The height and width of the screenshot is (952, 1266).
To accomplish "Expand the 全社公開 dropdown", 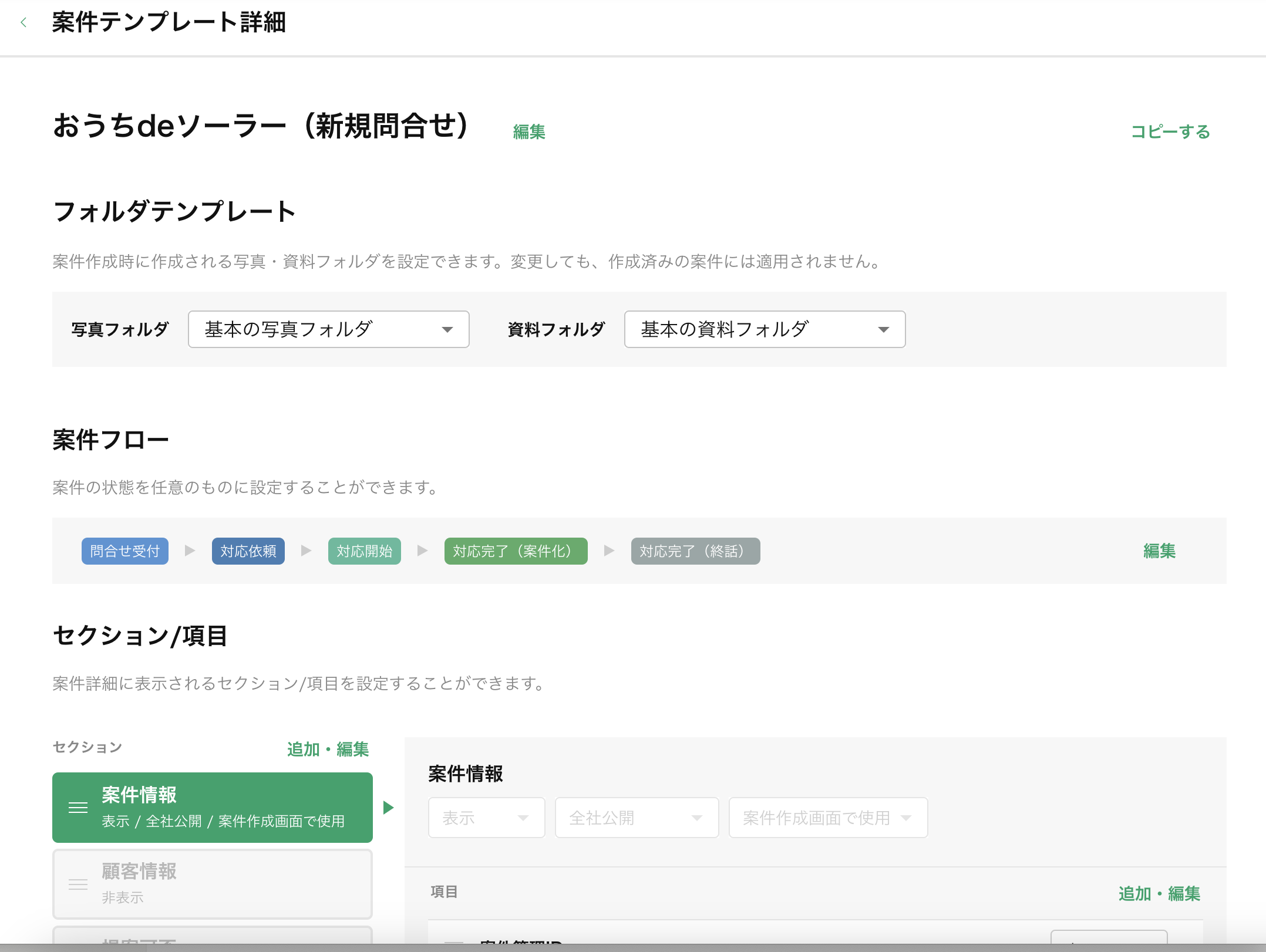I will pos(637,818).
